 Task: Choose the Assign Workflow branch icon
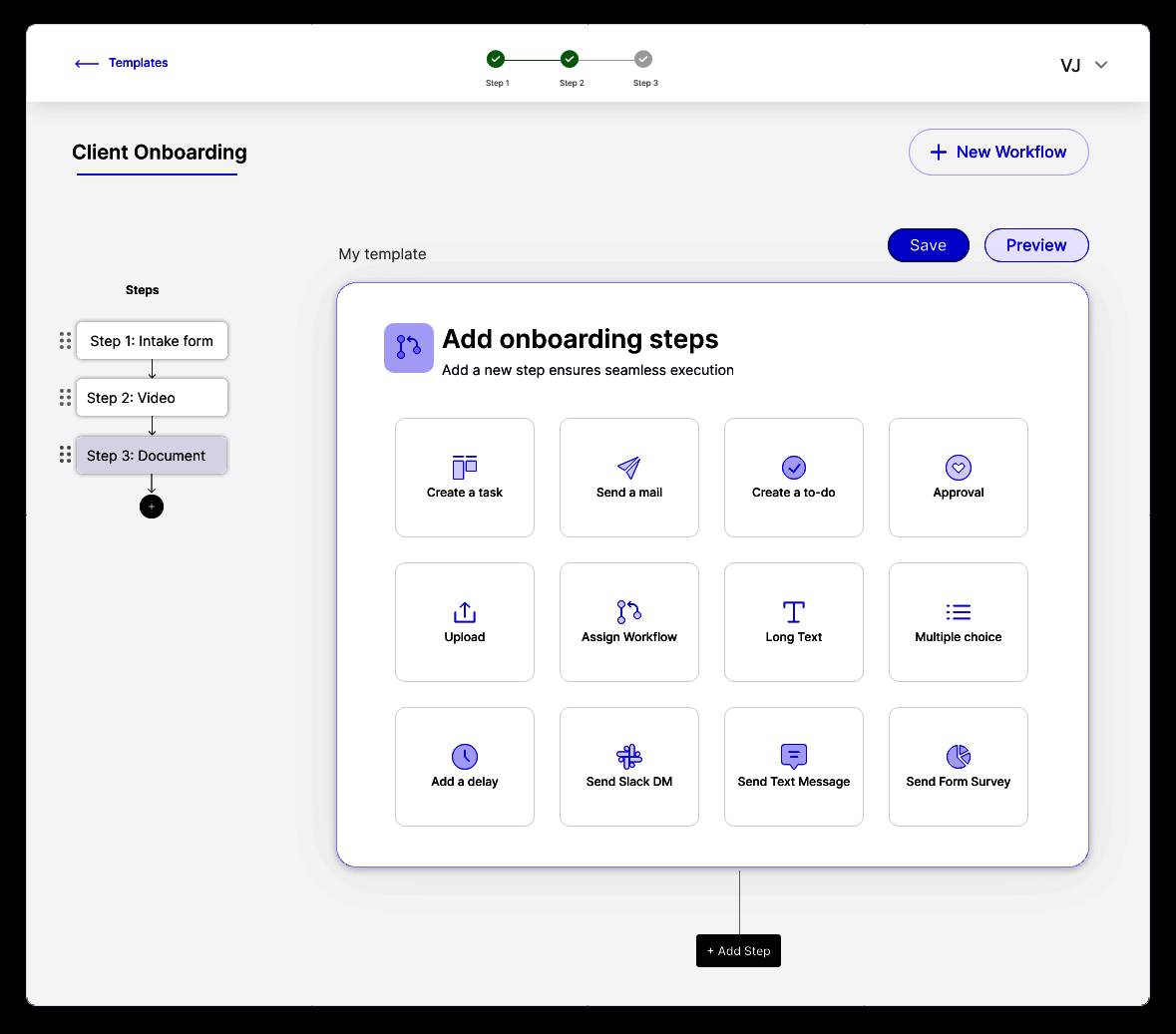(x=628, y=611)
